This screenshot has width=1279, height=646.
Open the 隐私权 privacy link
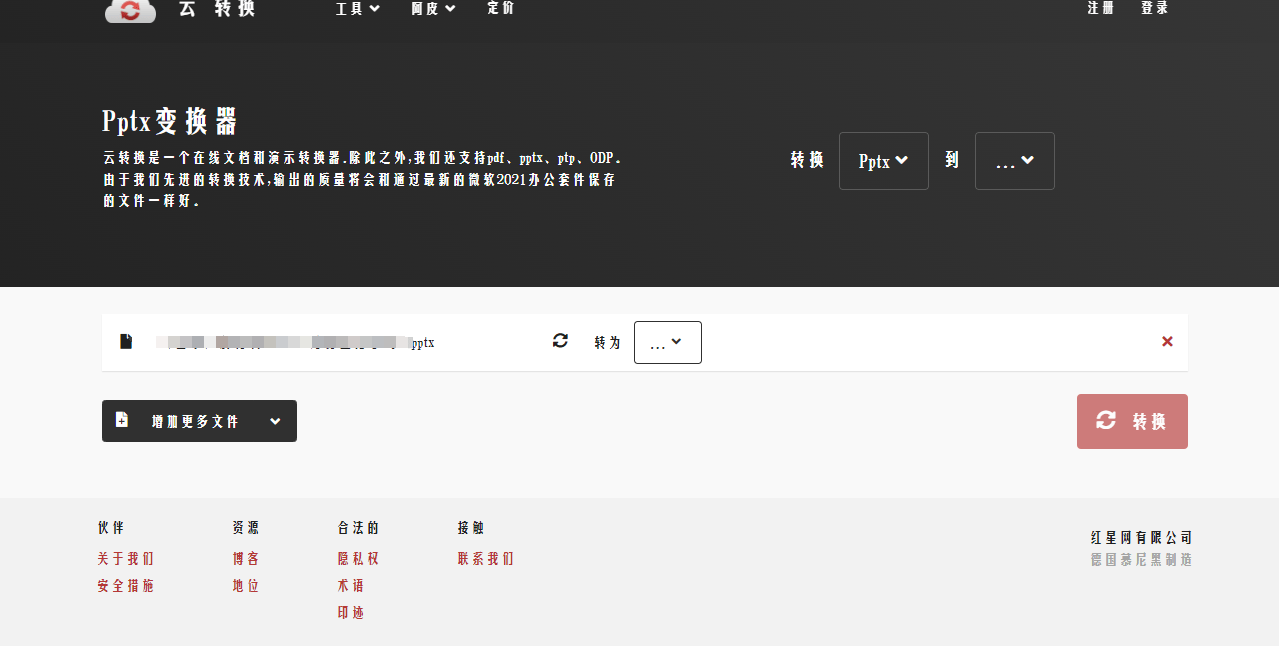[x=358, y=559]
